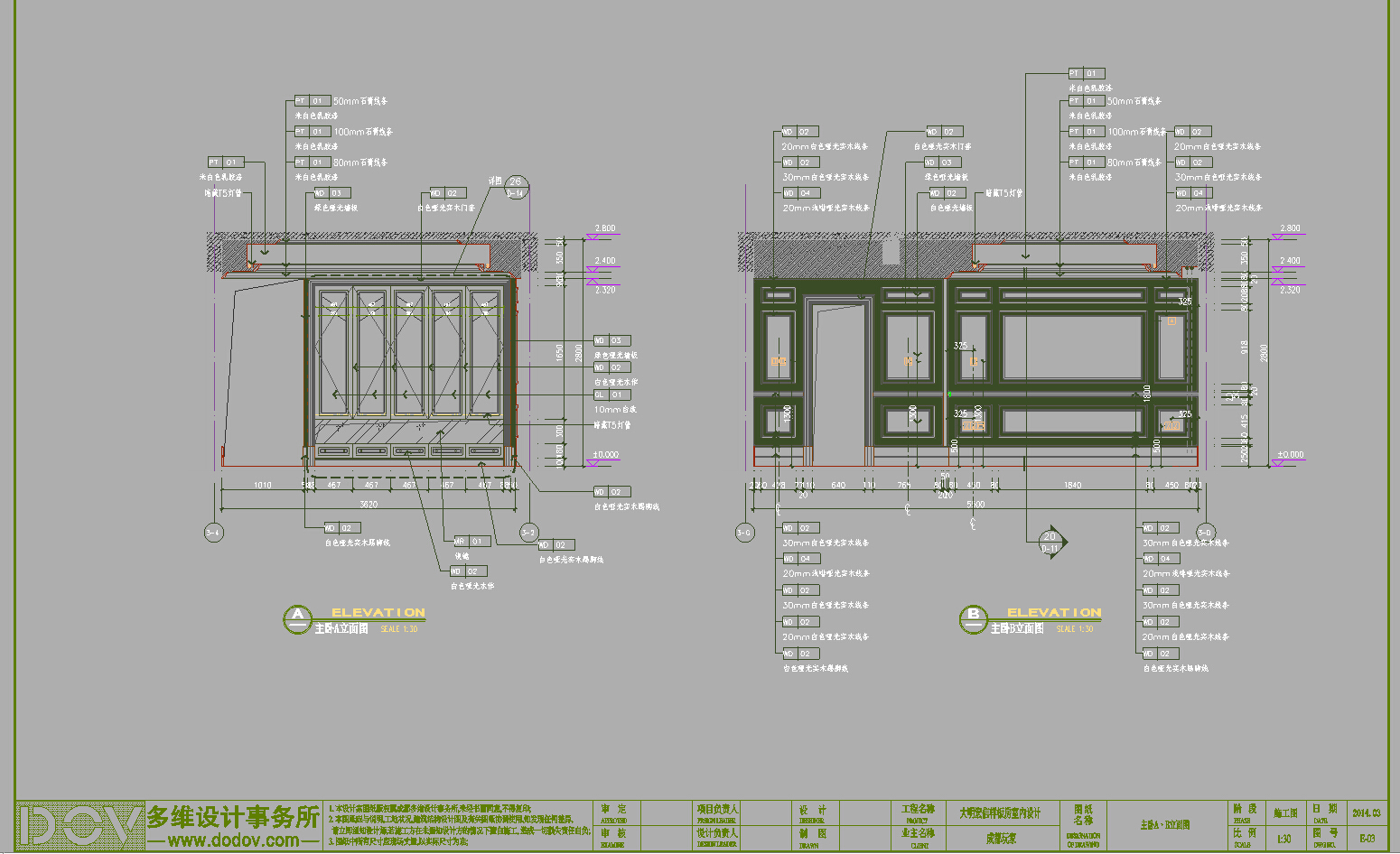Click the ±0.000 level mark in elevation B
Image resolution: width=1400 pixels, height=854 pixels.
click(1291, 455)
